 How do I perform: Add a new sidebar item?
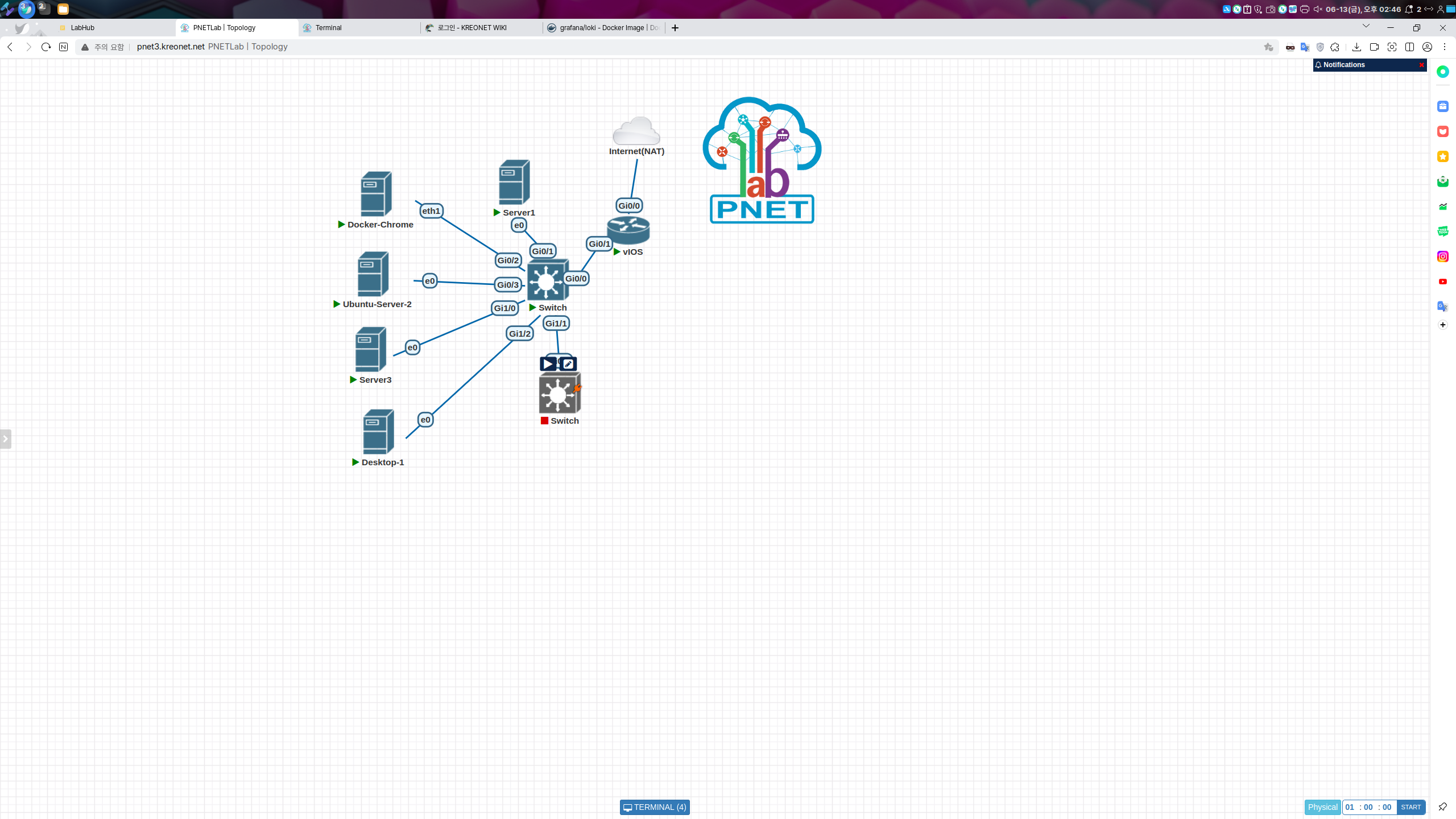1443,325
